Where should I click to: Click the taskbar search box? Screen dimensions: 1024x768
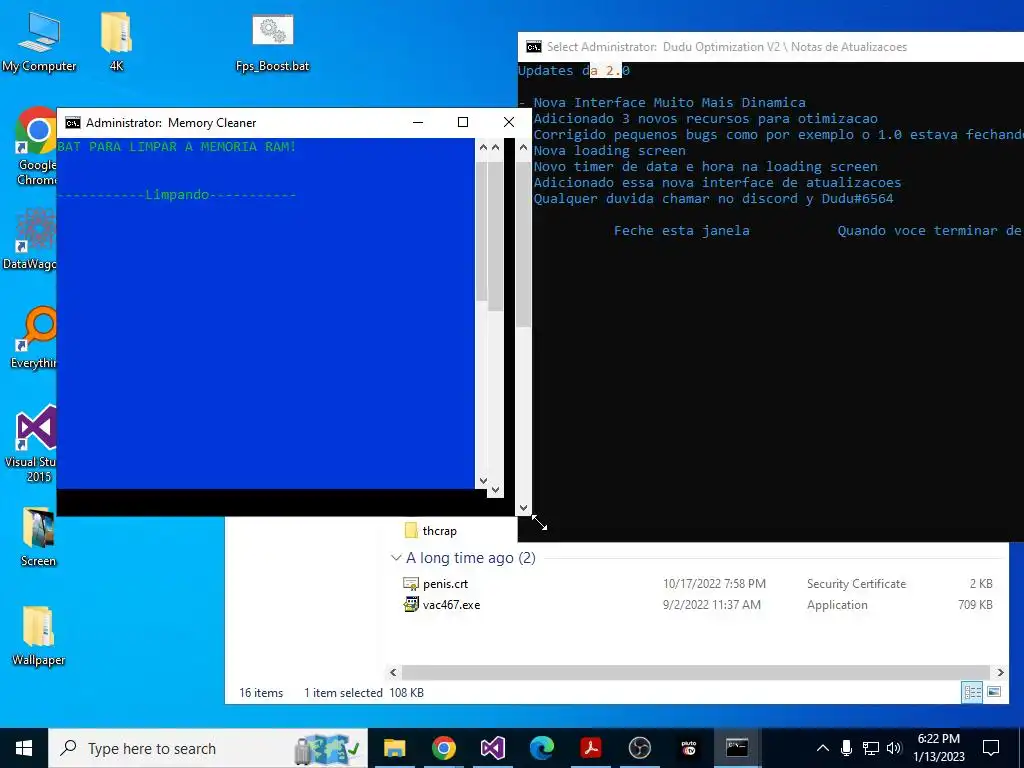[208, 748]
